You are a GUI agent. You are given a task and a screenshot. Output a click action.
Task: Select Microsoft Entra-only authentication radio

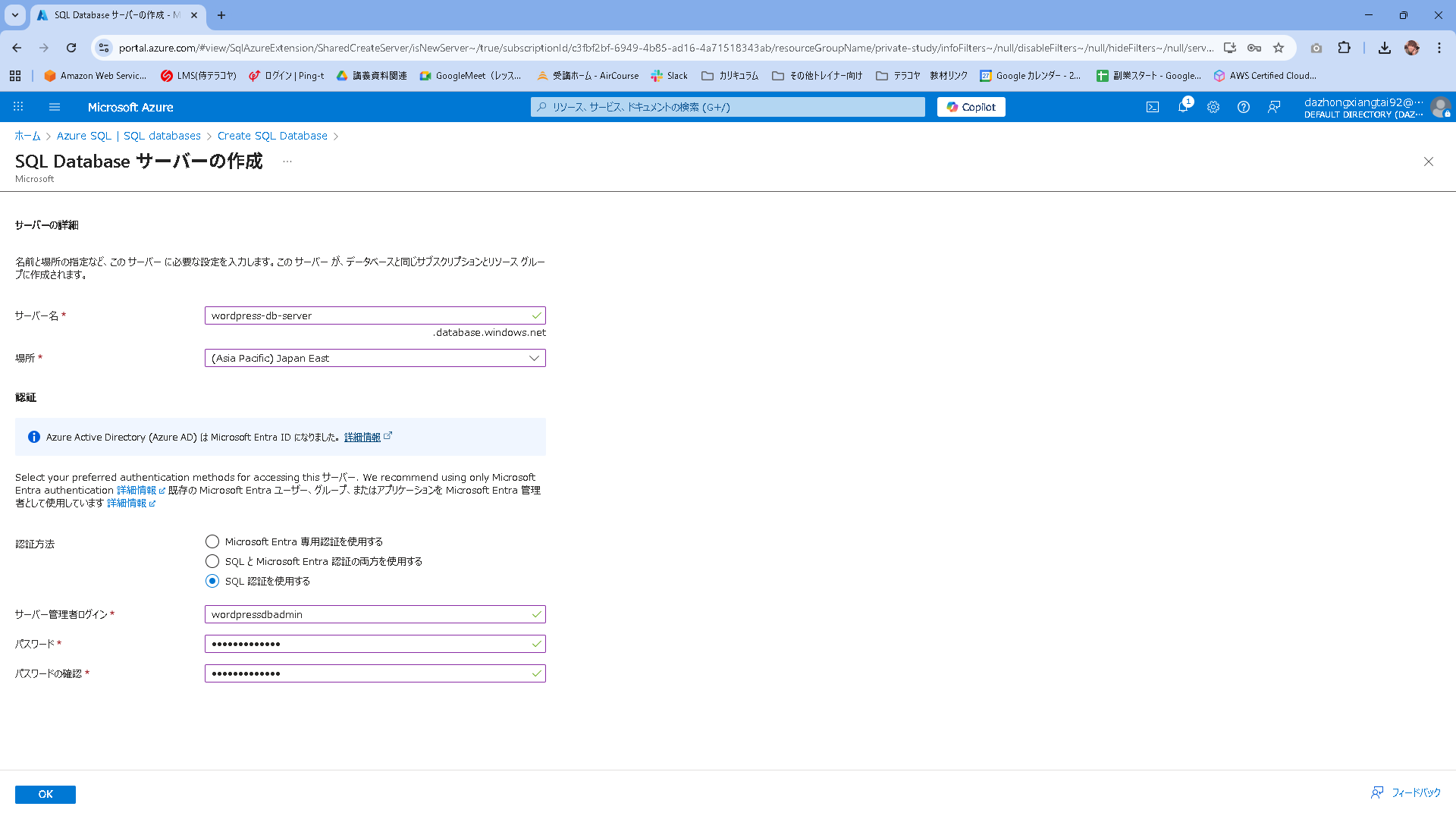pos(212,541)
